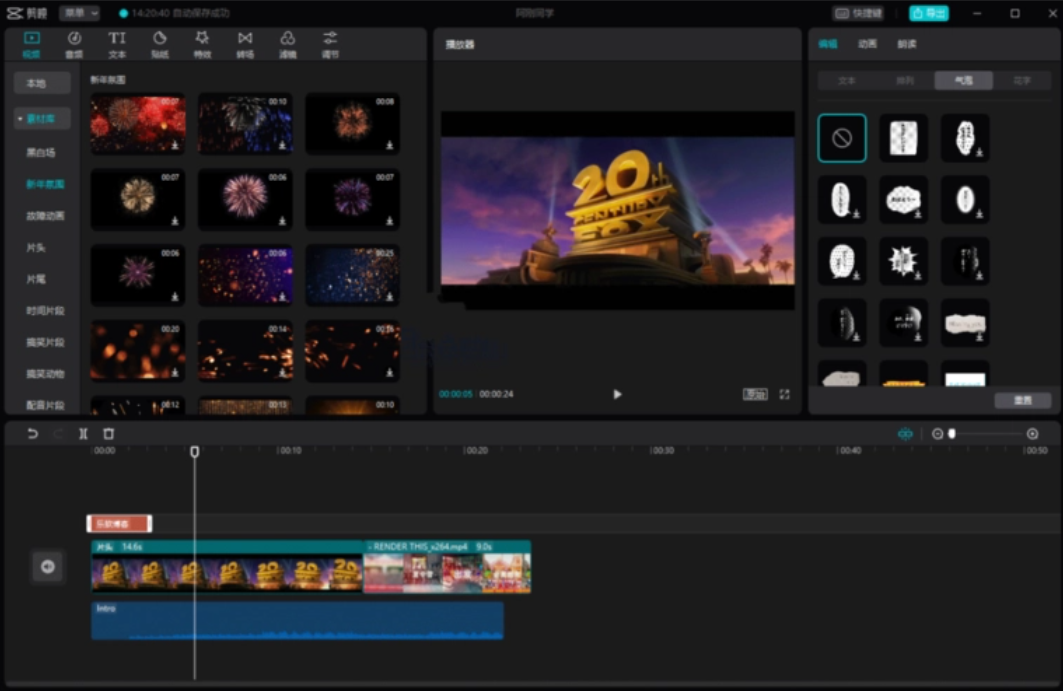
Task: Select 搞笑动物 category in sidebar
Action: point(45,374)
